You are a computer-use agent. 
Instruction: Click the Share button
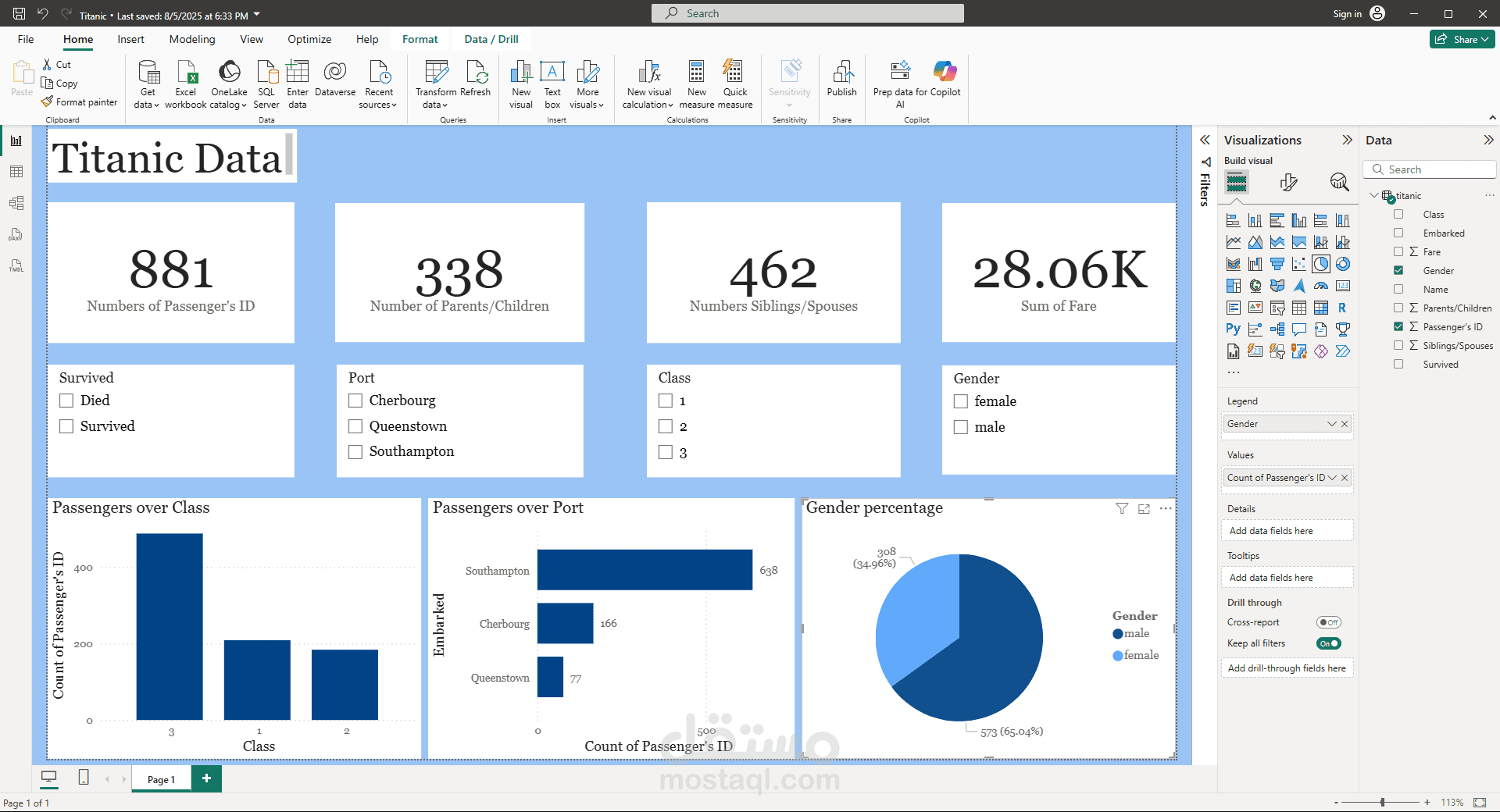pyautogui.click(x=1462, y=39)
